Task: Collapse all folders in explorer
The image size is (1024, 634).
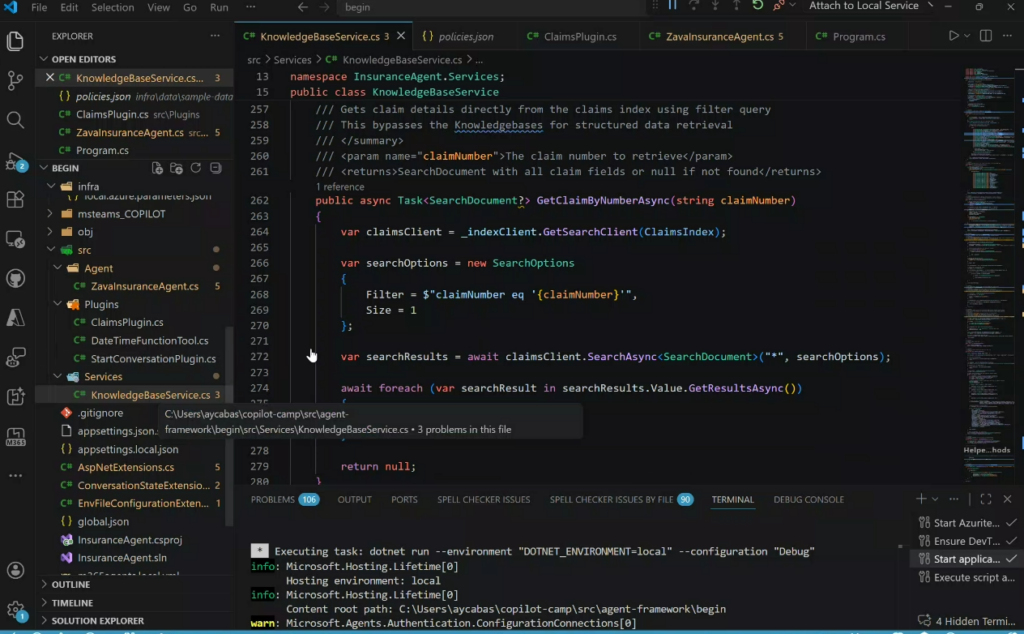Action: click(215, 168)
